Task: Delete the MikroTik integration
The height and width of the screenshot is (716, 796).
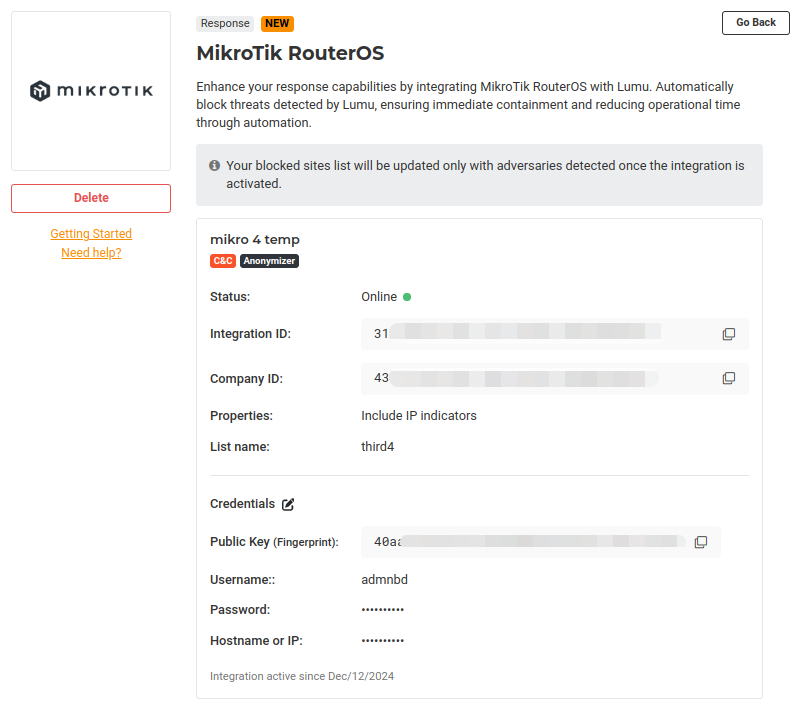Action: click(91, 198)
